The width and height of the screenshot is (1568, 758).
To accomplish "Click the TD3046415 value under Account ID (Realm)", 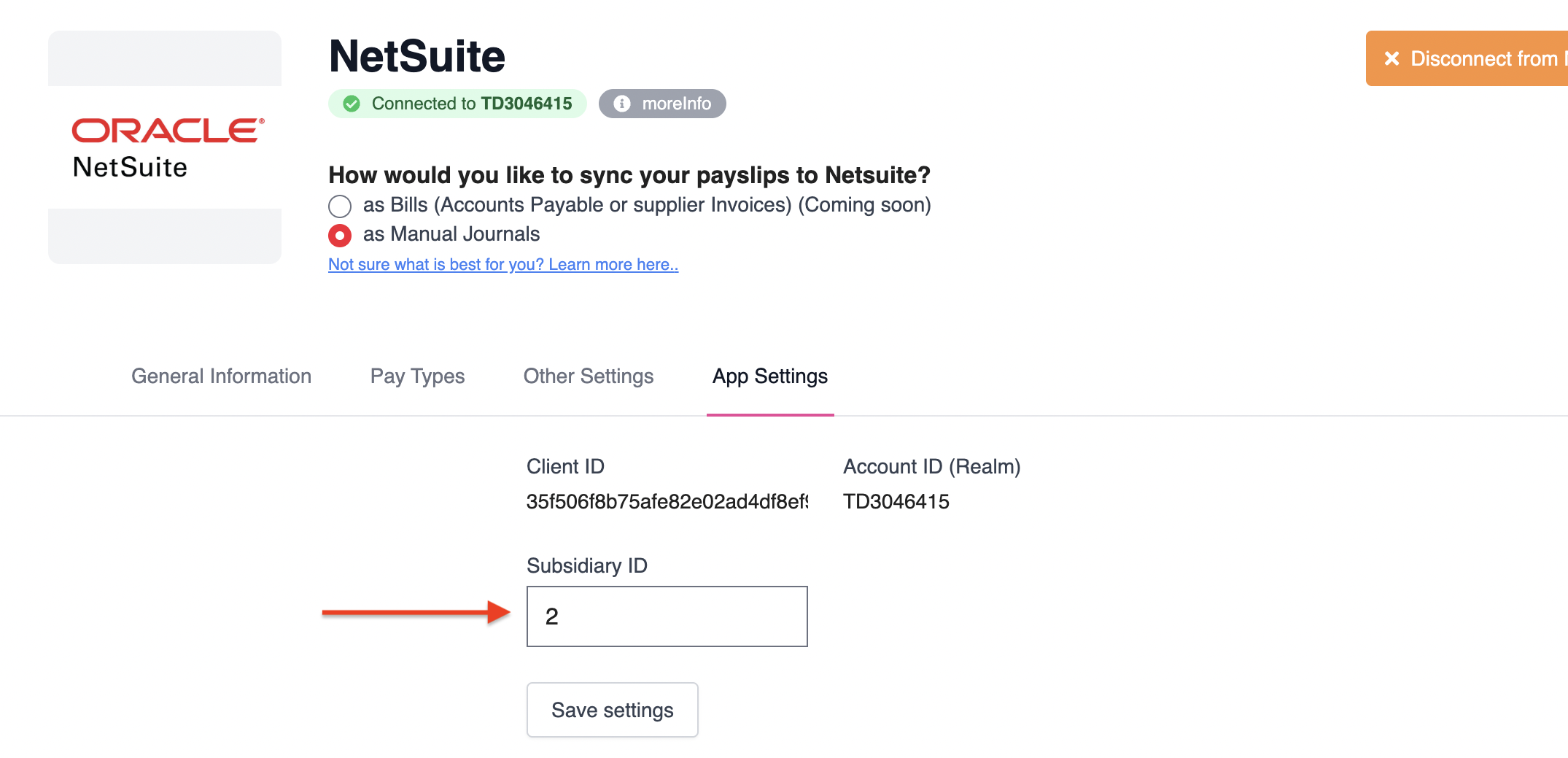I will pos(896,502).
